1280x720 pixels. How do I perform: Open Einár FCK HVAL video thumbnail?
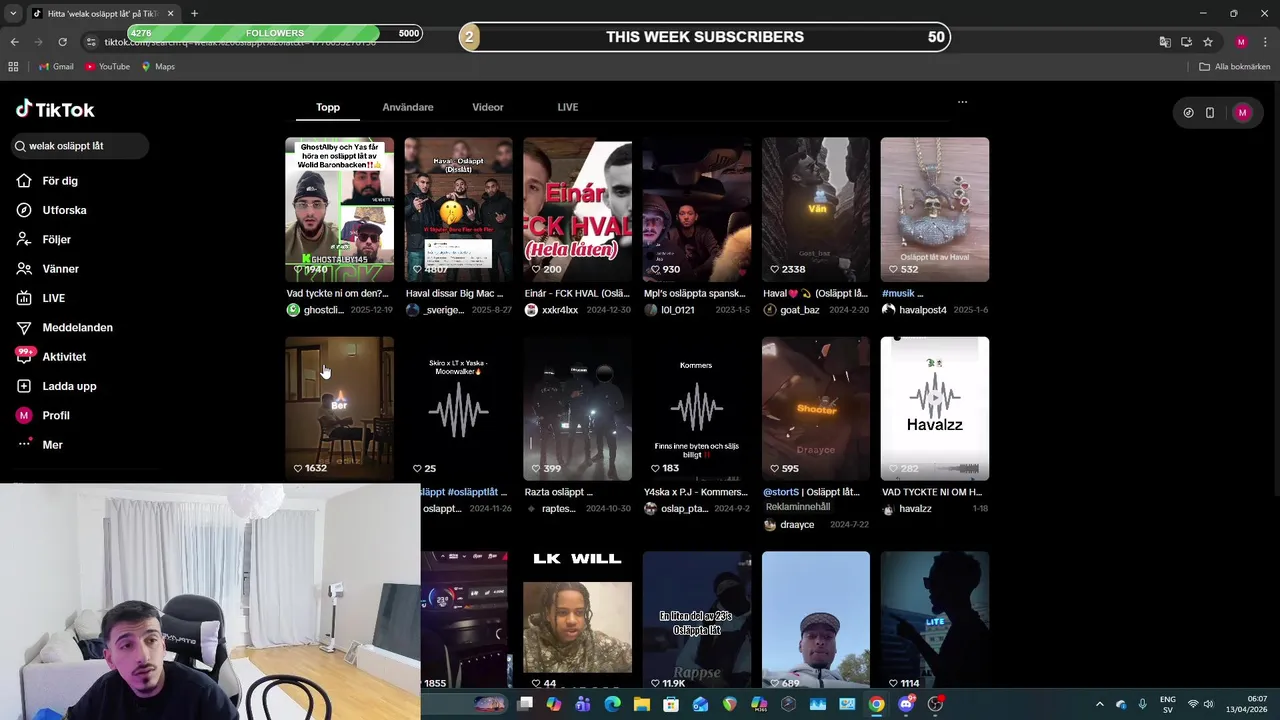pyautogui.click(x=578, y=210)
